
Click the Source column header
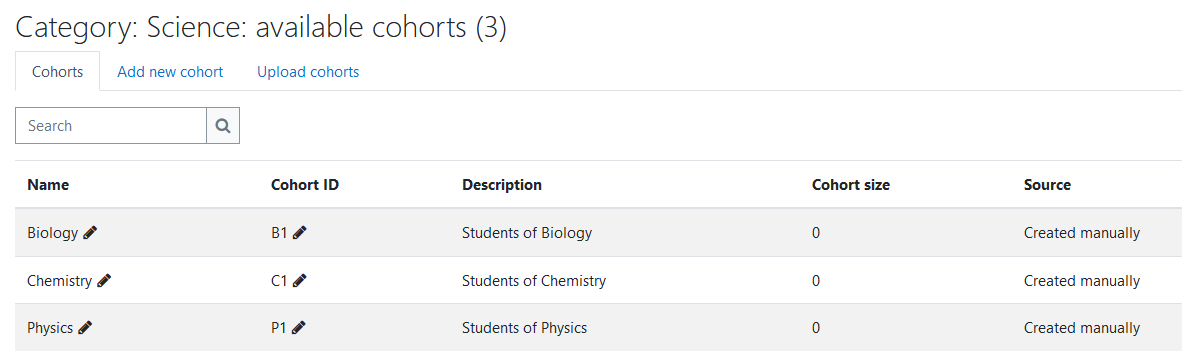[1047, 185]
